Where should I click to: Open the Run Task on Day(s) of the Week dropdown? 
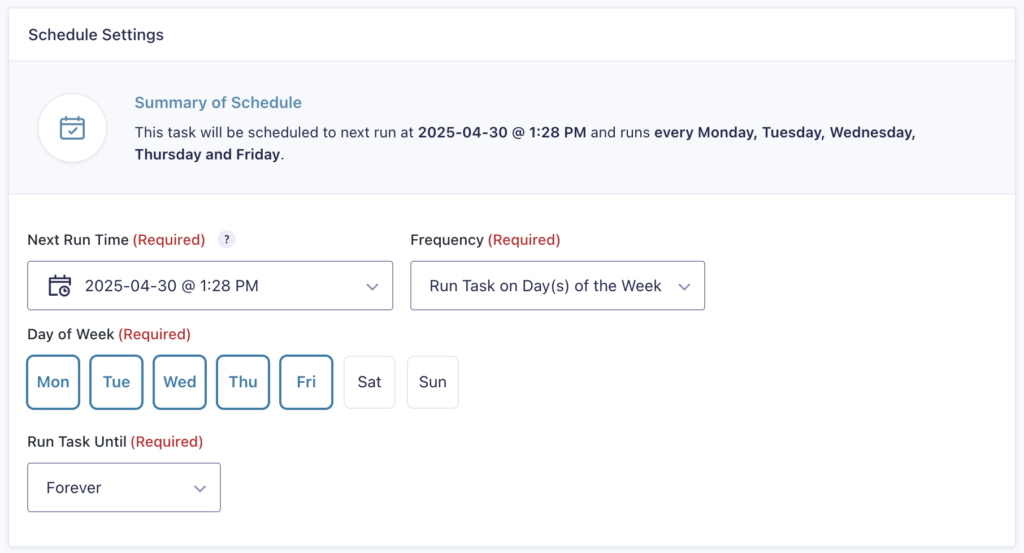[557, 286]
